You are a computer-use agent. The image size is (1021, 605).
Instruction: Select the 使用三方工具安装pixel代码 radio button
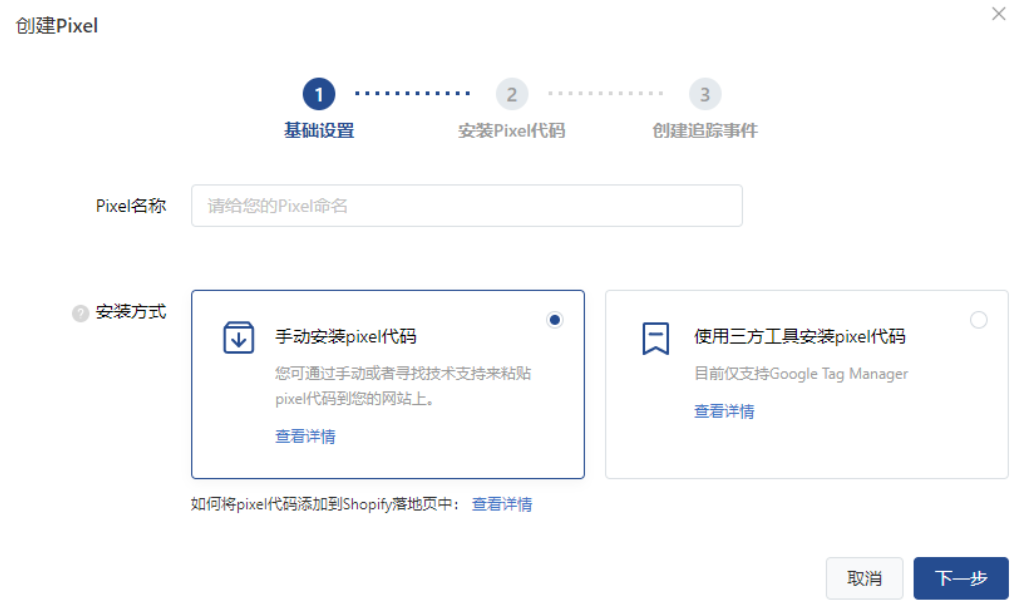(x=979, y=320)
